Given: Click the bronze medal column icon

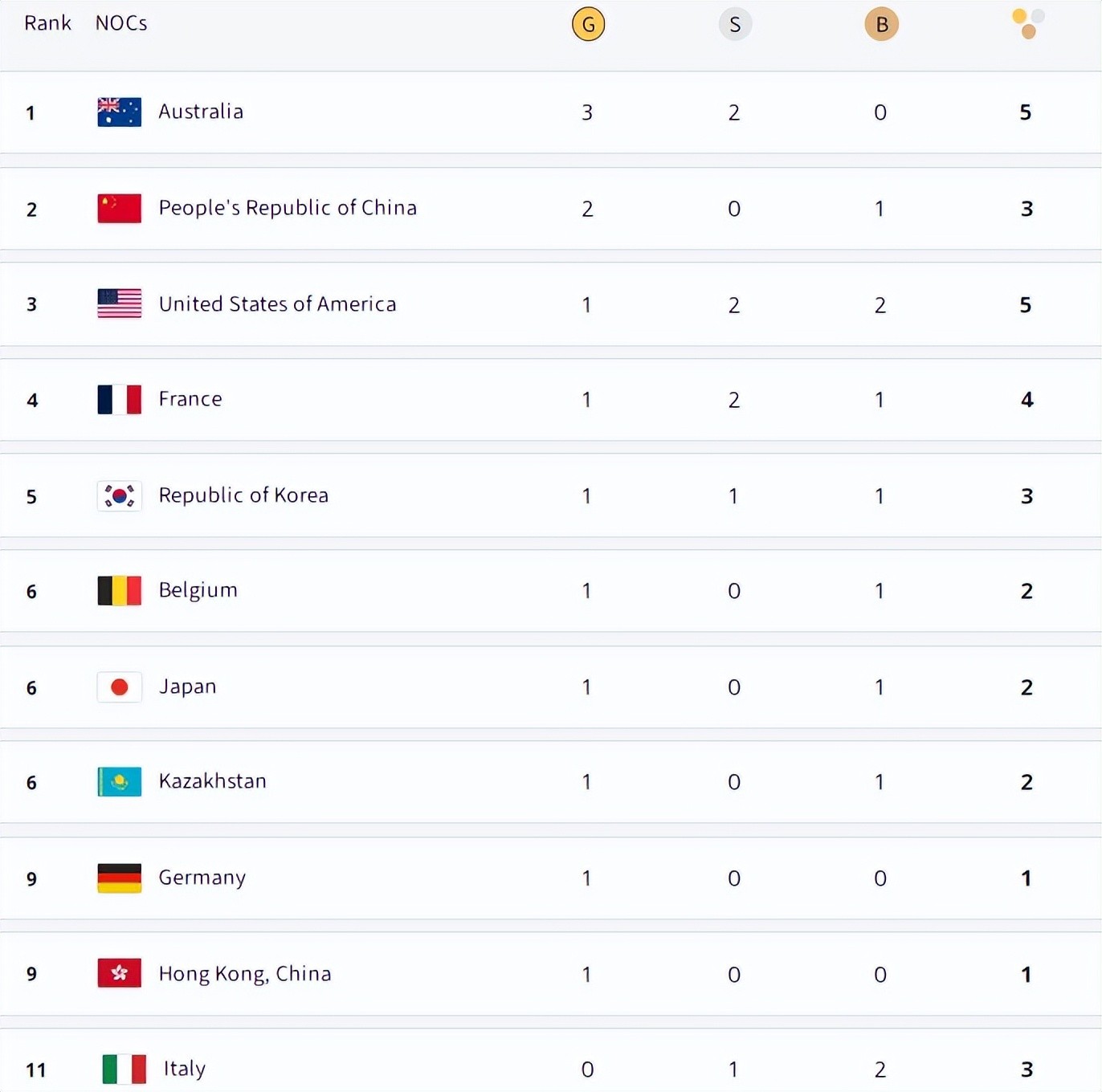Looking at the screenshot, I should coord(881,24).
